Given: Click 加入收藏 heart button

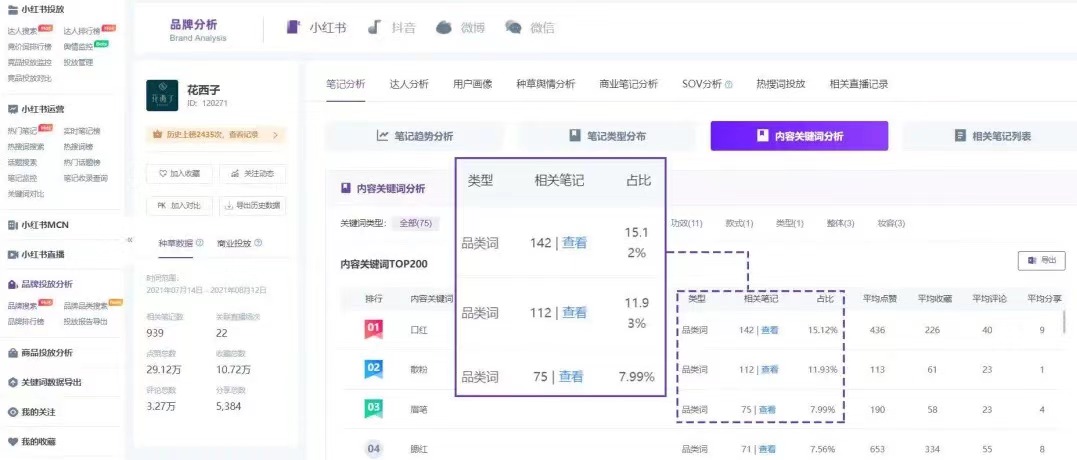Looking at the screenshot, I should (x=179, y=174).
